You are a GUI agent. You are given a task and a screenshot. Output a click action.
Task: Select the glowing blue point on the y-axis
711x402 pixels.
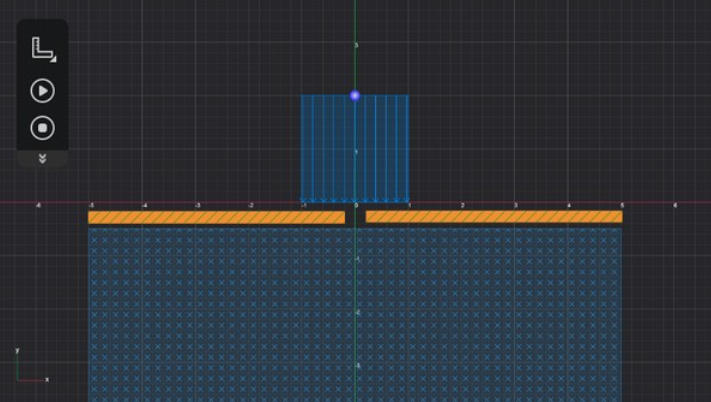click(x=355, y=96)
